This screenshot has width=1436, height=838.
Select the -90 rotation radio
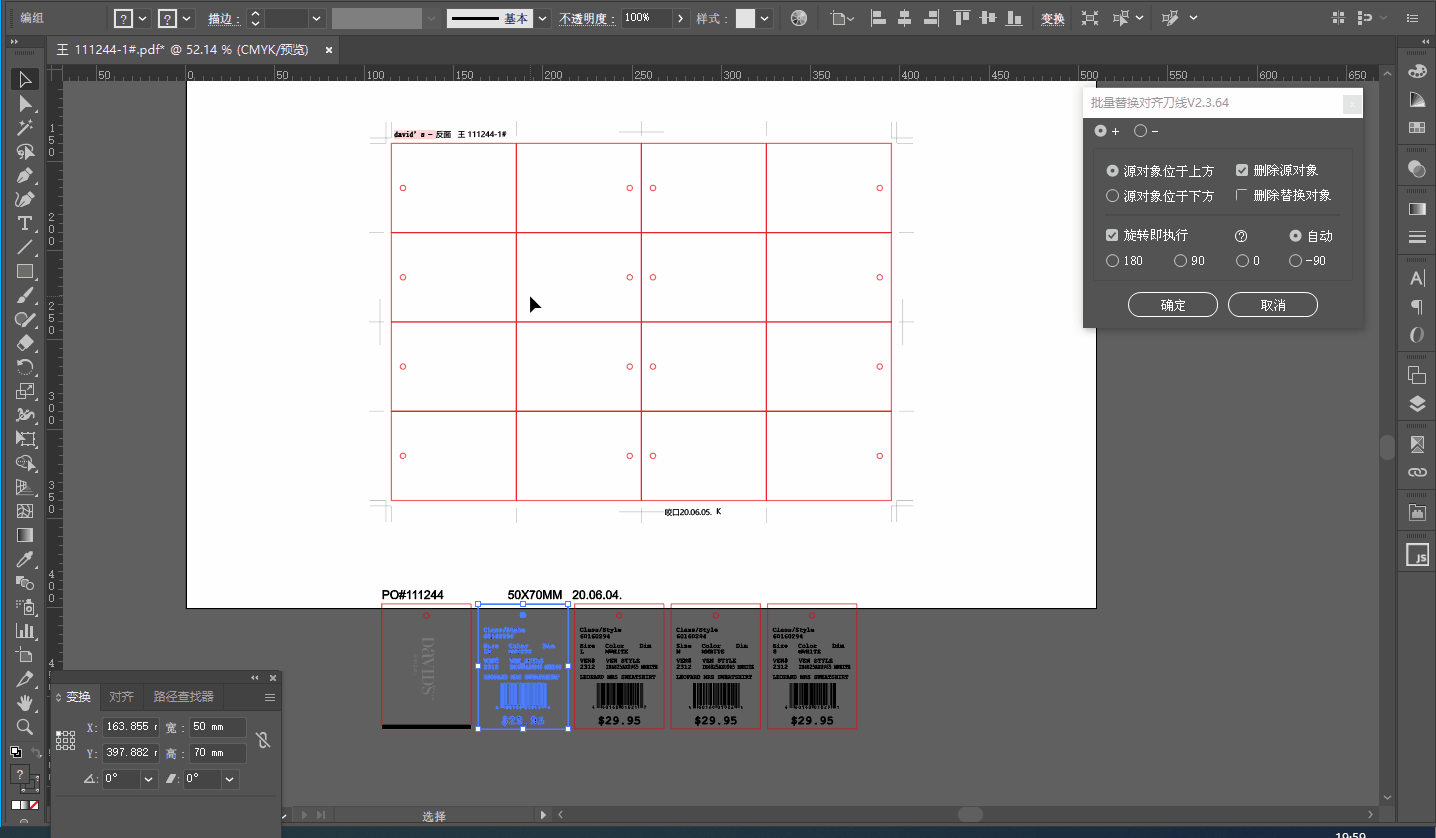coord(1307,261)
